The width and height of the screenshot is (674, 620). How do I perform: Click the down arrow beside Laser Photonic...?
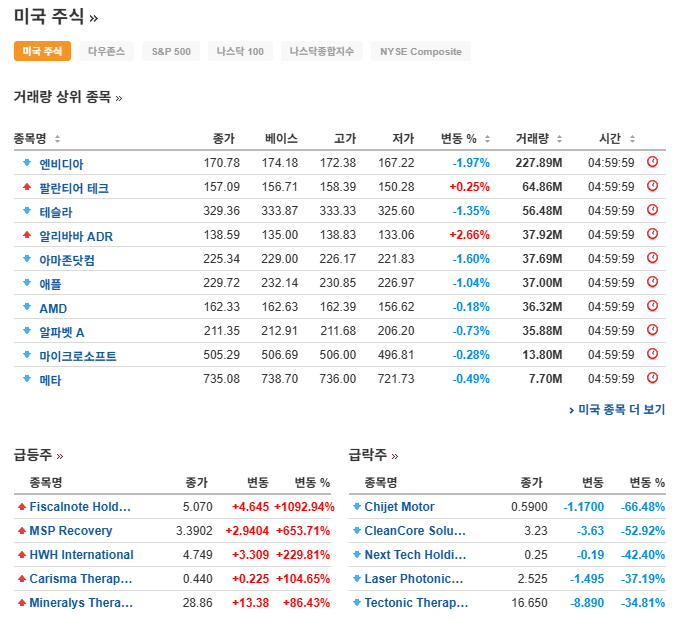pos(356,579)
